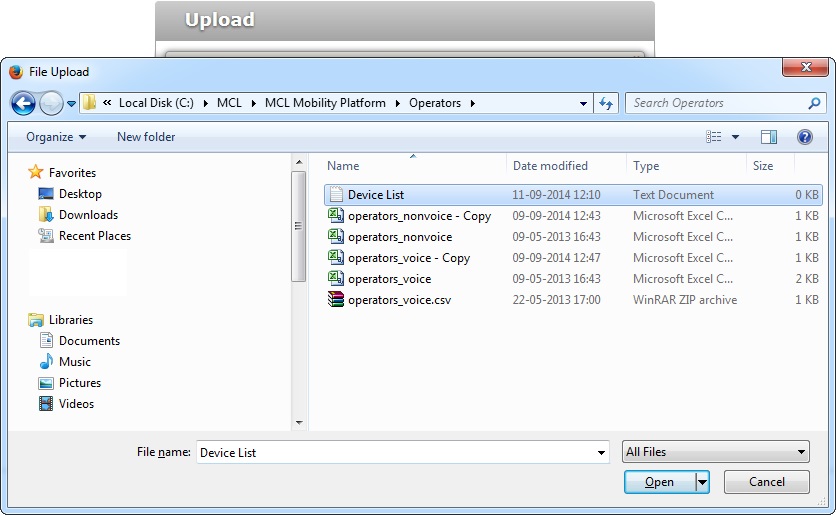Open Downloads in the navigation pane

(89, 215)
